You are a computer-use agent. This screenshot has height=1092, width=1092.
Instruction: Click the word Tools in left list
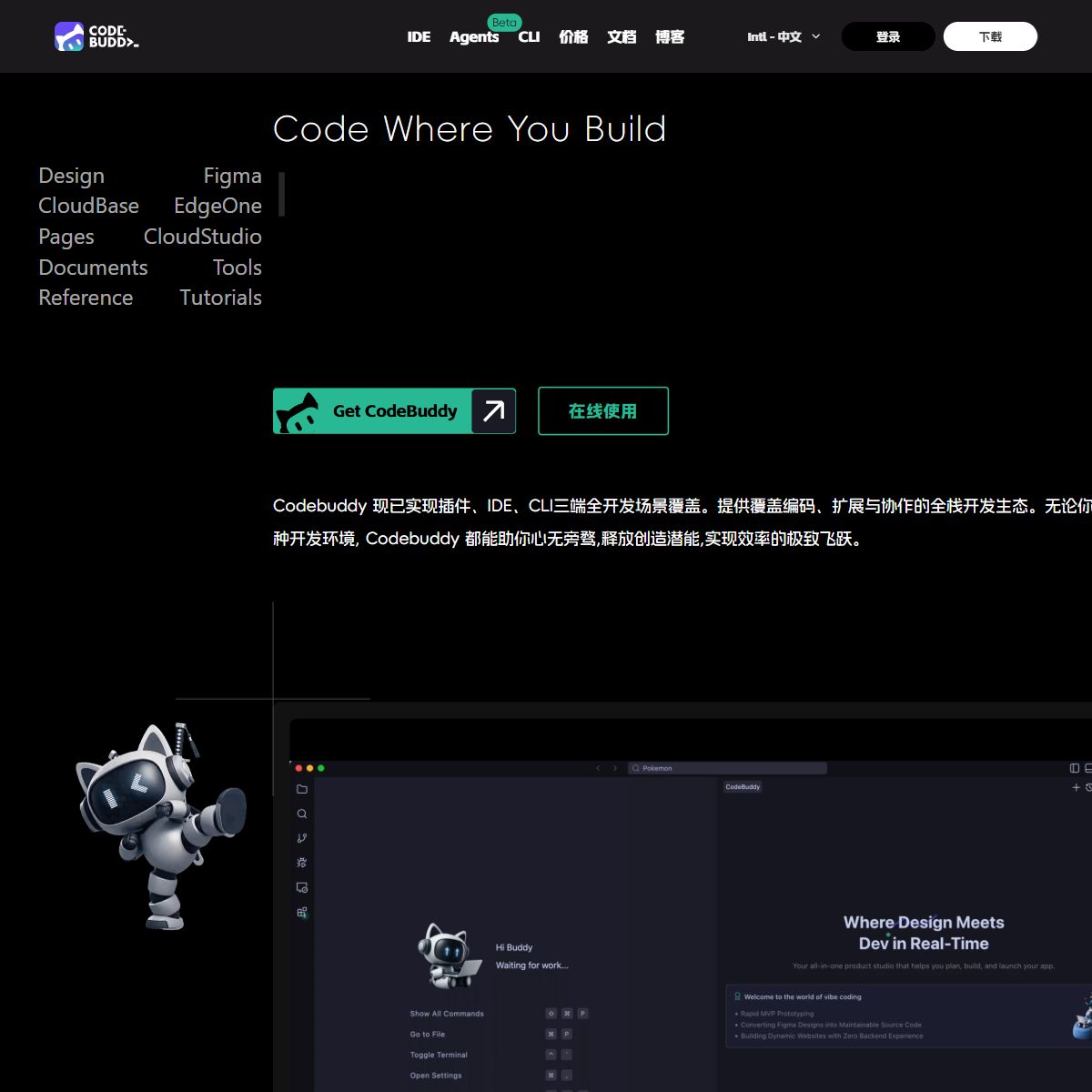(238, 268)
